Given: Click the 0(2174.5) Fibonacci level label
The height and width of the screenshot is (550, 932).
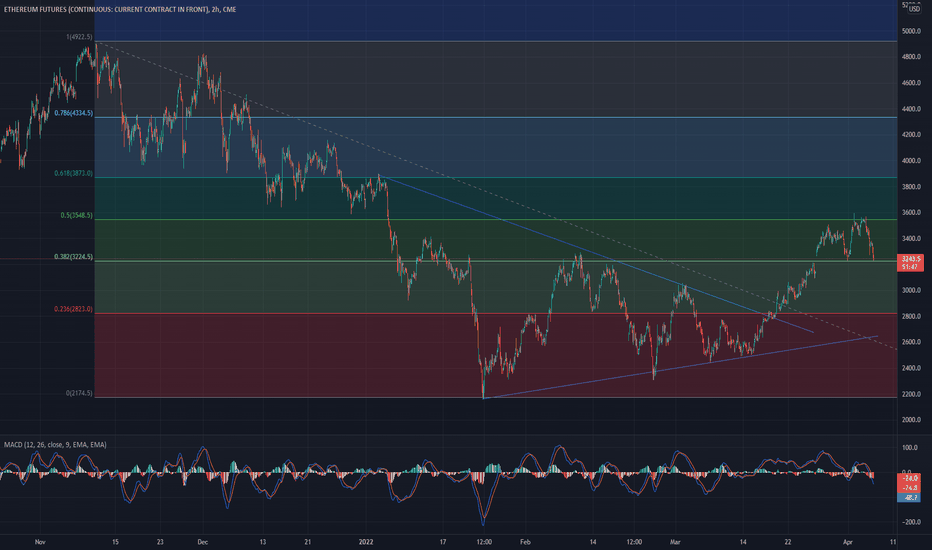Looking at the screenshot, I should 79,393.
